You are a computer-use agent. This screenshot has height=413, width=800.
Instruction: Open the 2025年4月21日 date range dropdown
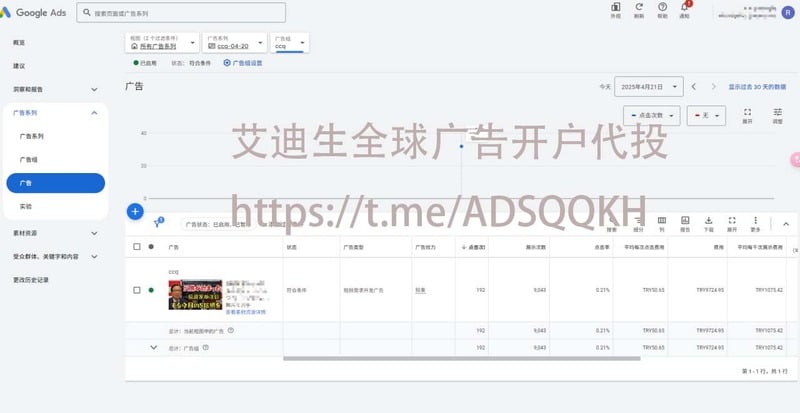(649, 87)
